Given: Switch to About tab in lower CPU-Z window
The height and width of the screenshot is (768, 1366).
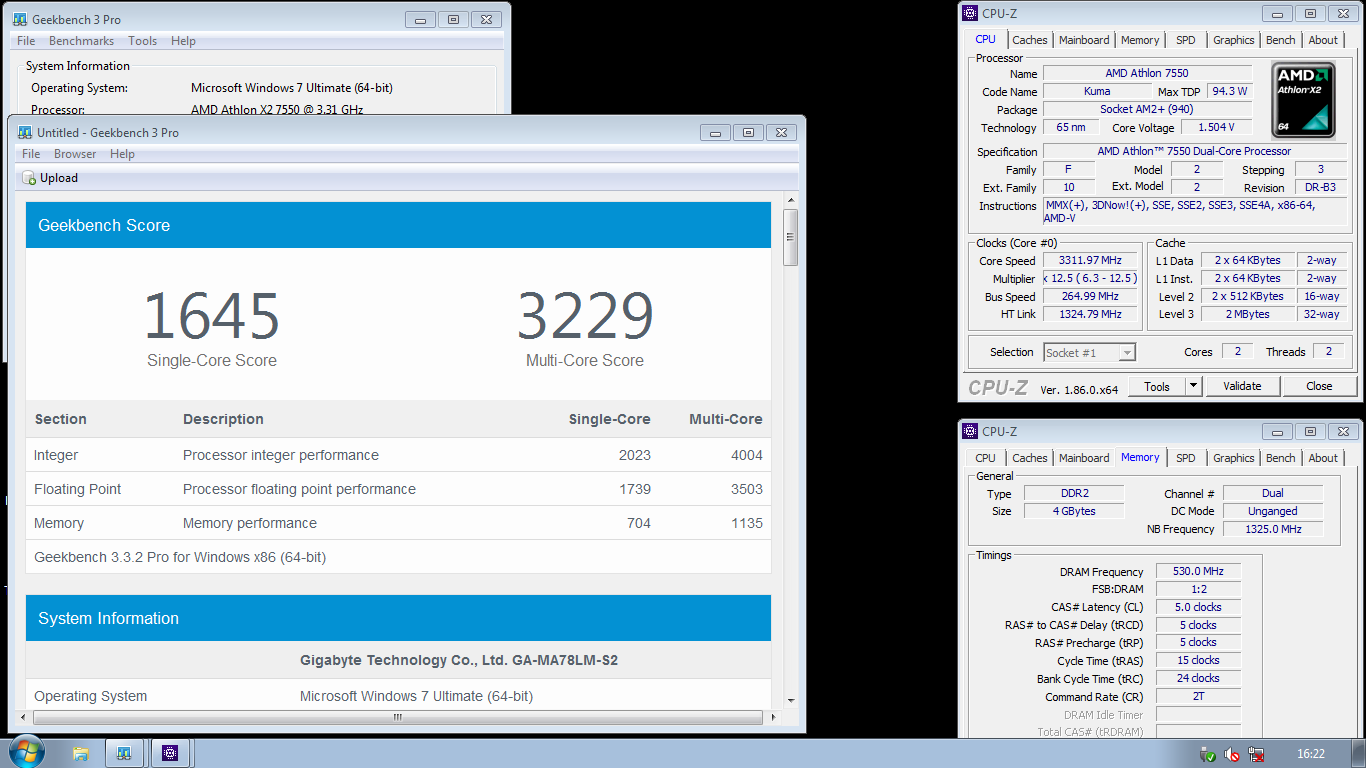Looking at the screenshot, I should click(1323, 458).
